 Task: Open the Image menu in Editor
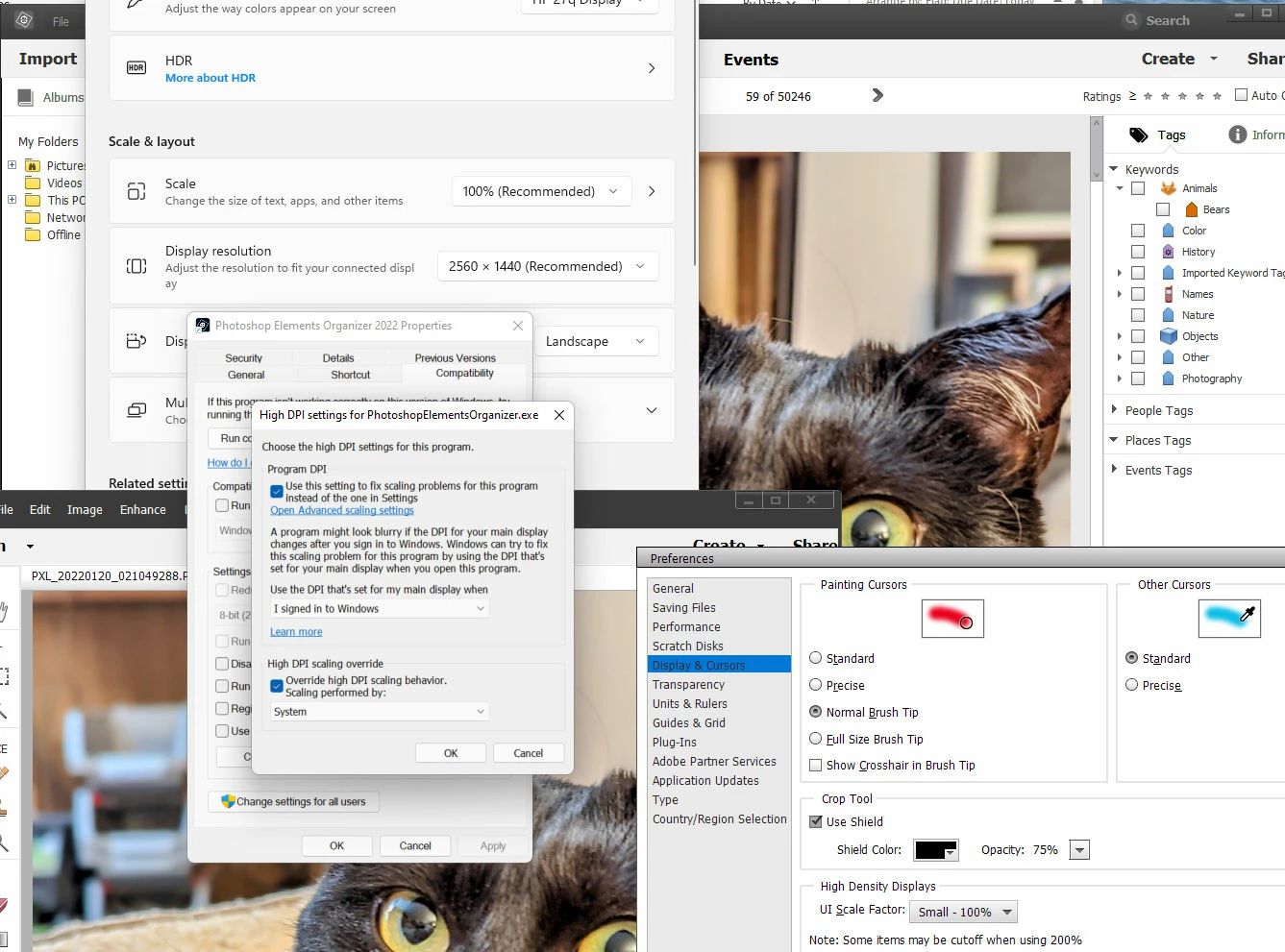coord(85,510)
